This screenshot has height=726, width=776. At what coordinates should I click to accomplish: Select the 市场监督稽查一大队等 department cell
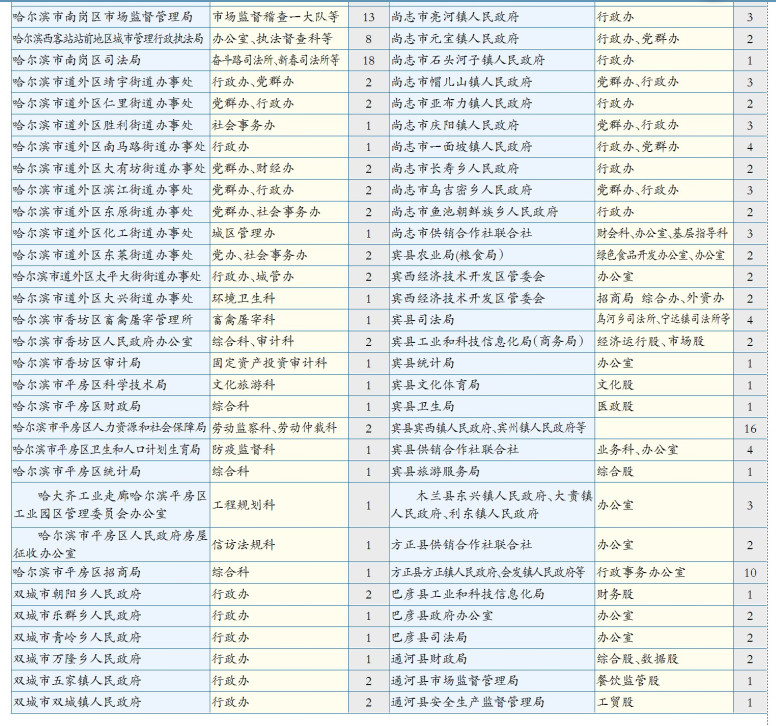(x=276, y=17)
